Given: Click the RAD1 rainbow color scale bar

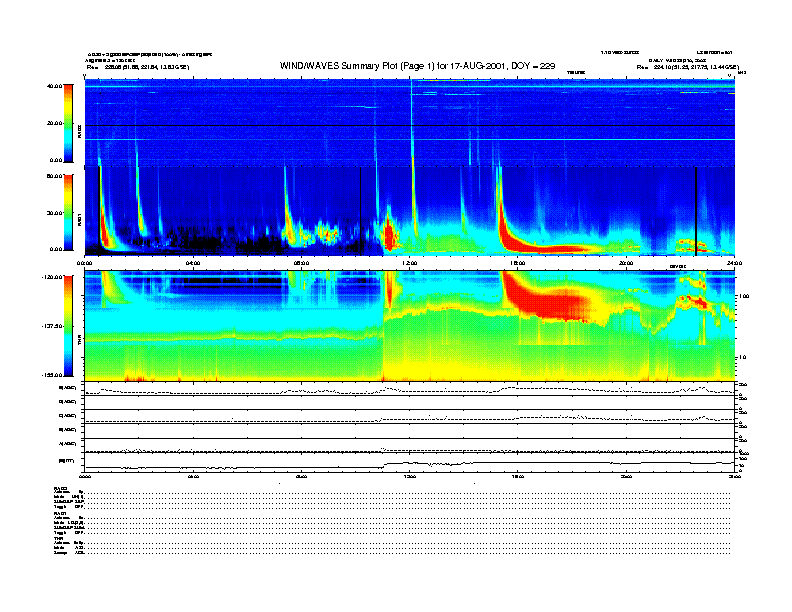Looking at the screenshot, I should coord(68,213).
